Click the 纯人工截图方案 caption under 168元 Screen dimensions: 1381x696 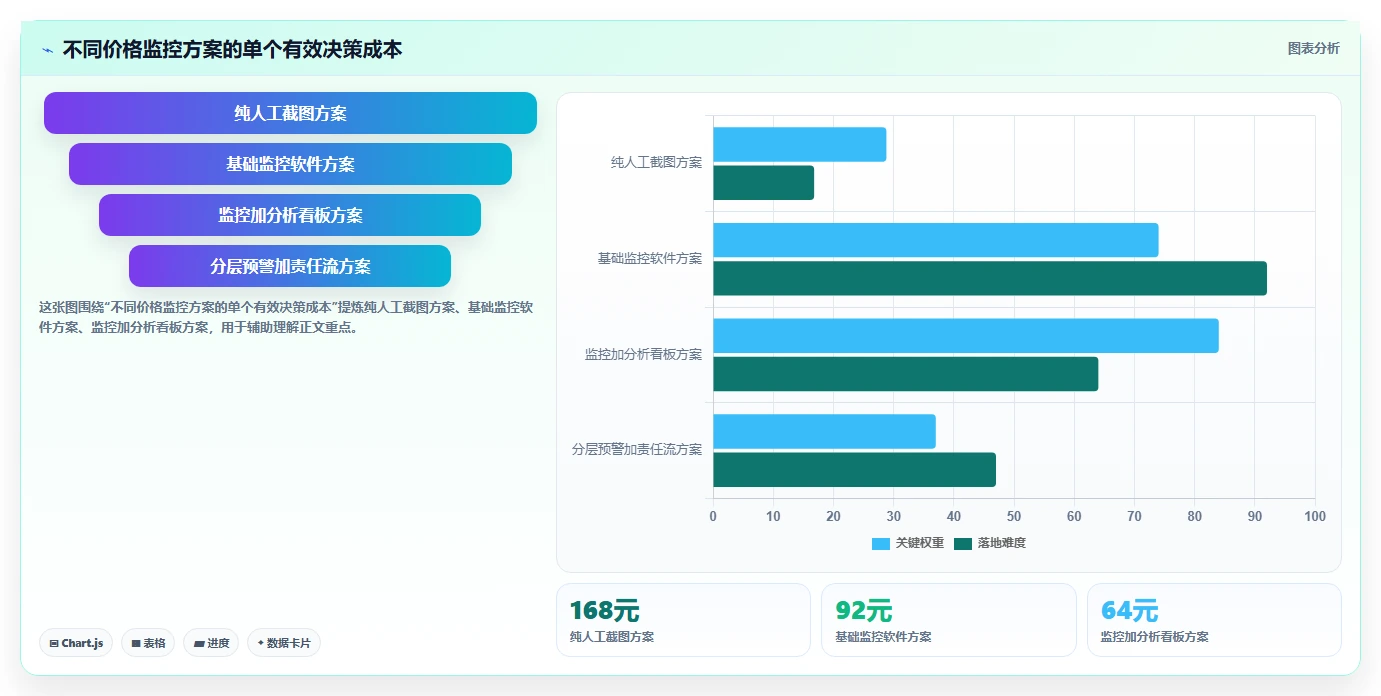pyautogui.click(x=612, y=637)
